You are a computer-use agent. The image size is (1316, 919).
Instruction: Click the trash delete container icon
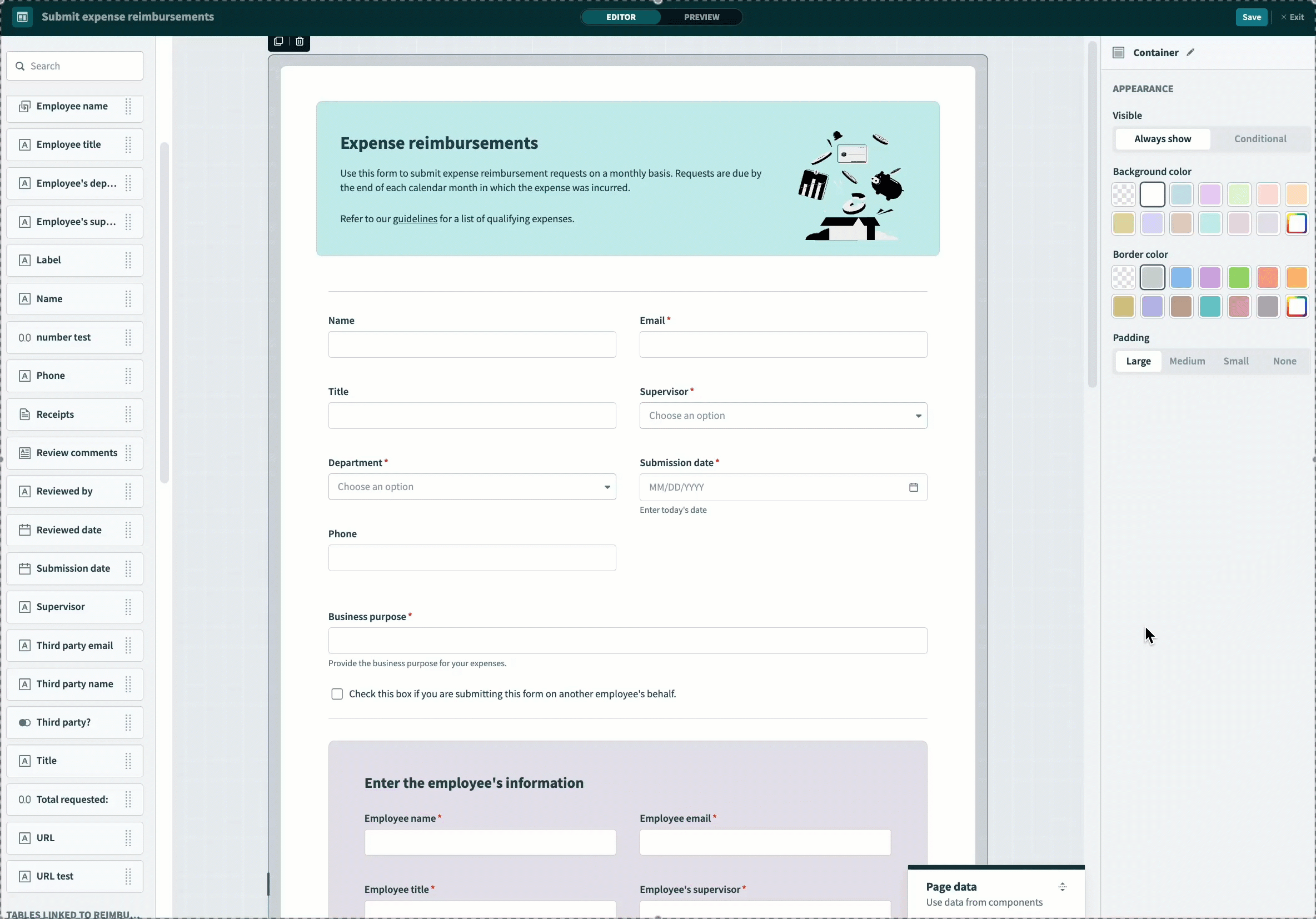click(299, 41)
